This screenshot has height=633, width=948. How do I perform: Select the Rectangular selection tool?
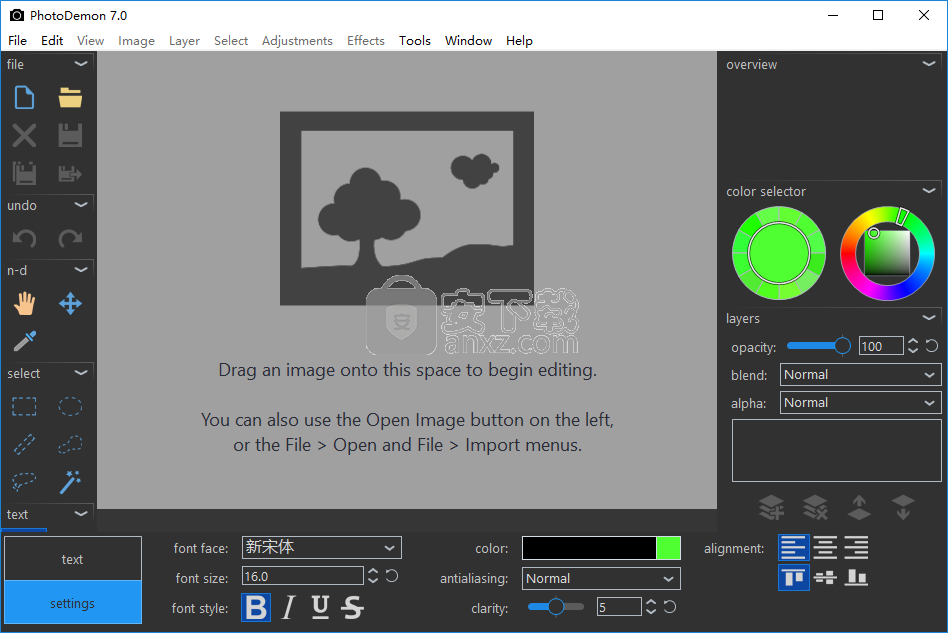click(x=24, y=406)
